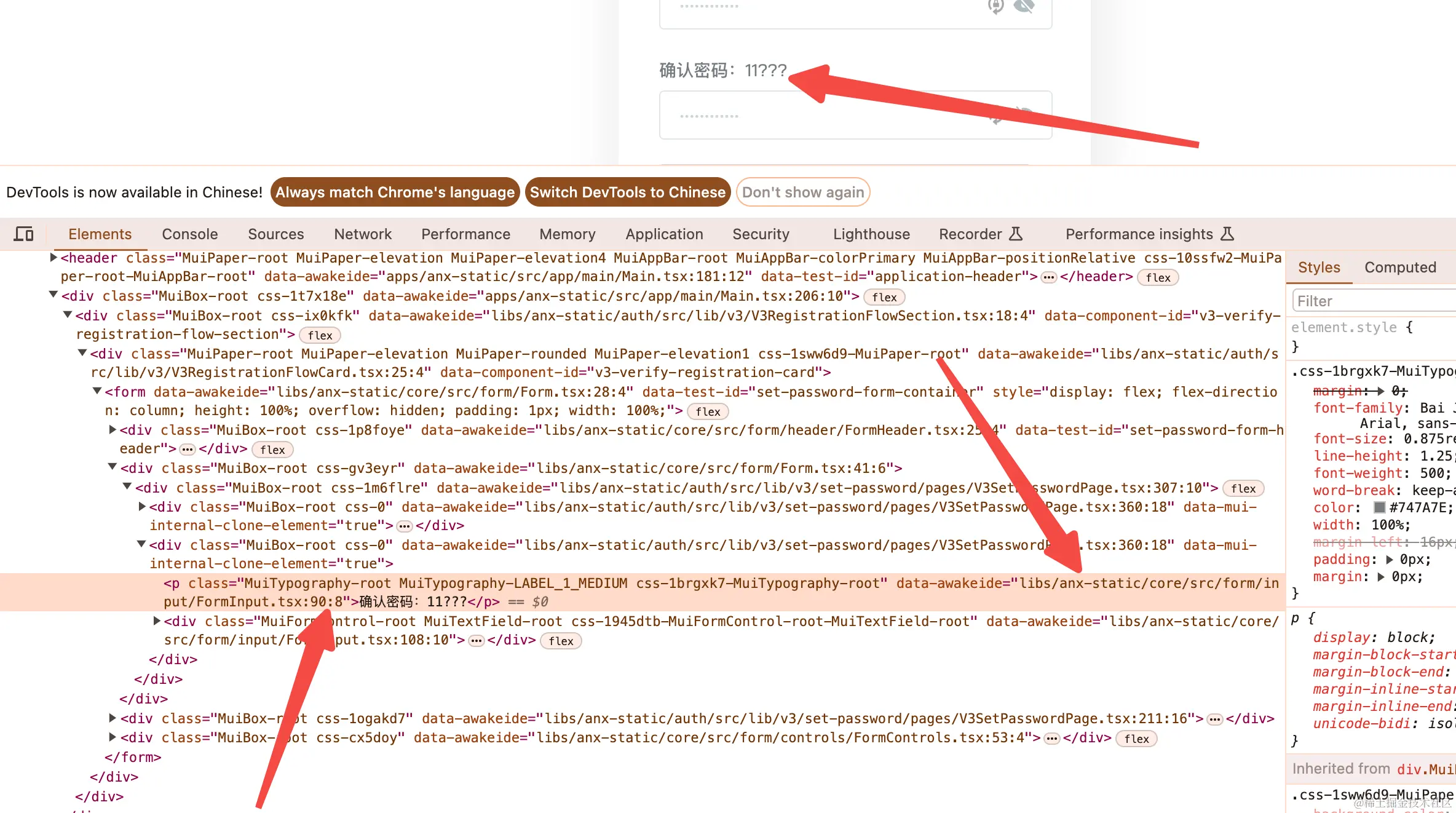Toggle the device toolbar icon
Screen dimensions: 1456x813
coord(23,234)
